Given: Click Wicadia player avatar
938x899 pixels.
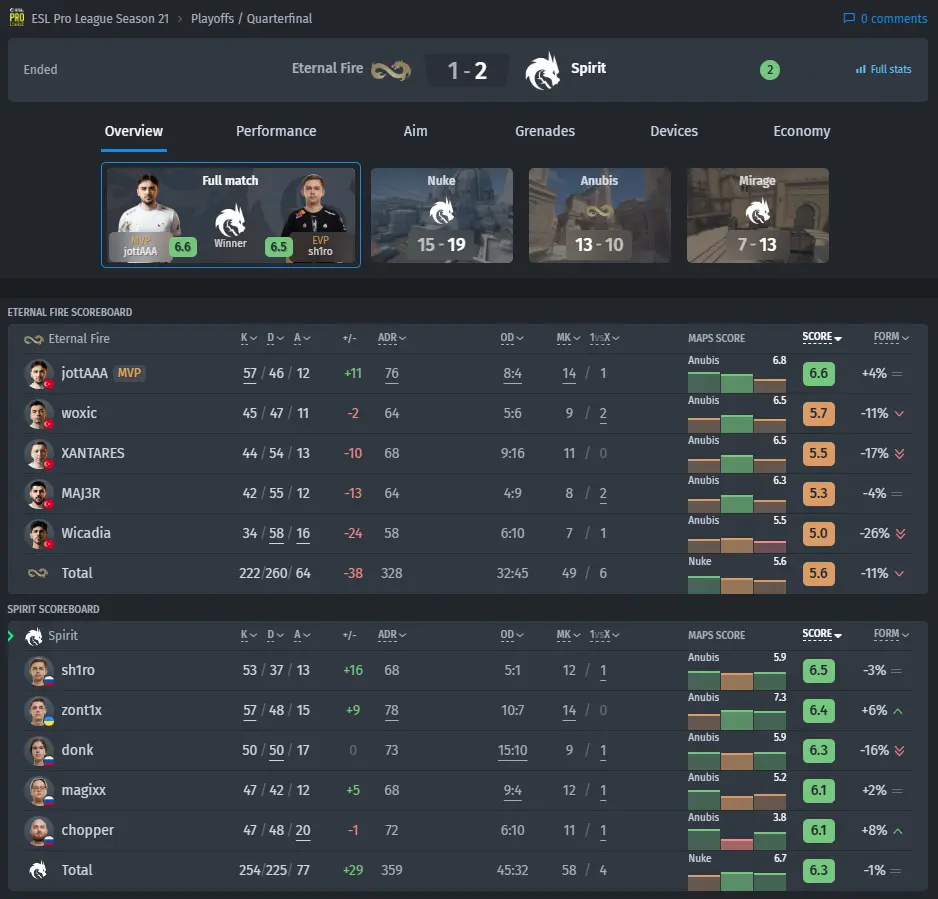Looking at the screenshot, I should pos(38,534).
